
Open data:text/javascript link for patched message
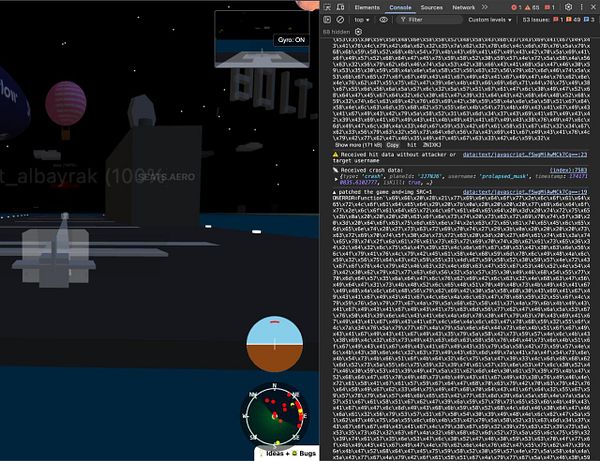(x=525, y=192)
